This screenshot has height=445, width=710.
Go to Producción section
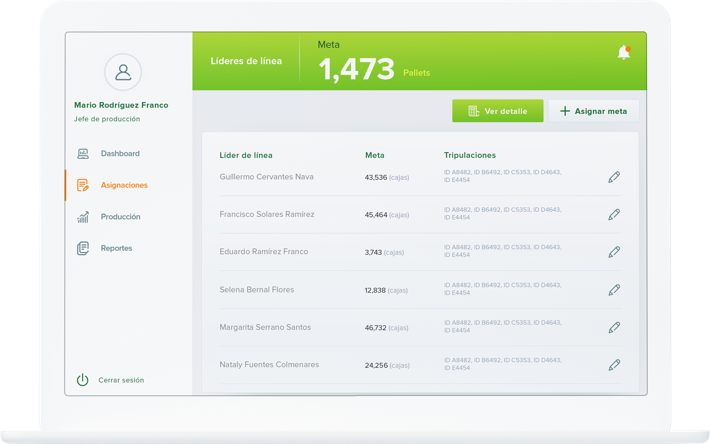click(120, 217)
